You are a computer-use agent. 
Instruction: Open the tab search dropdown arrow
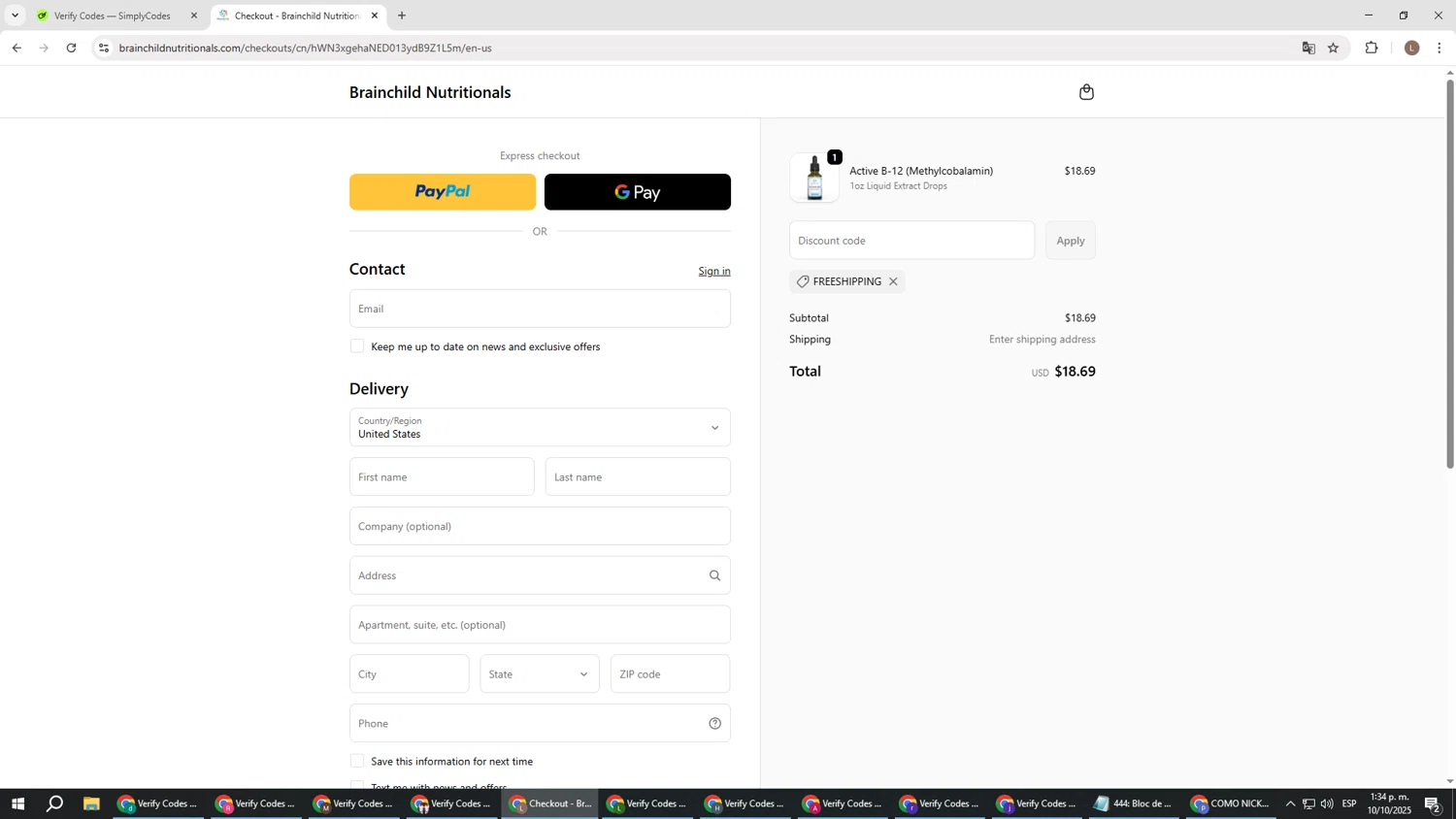(15, 16)
